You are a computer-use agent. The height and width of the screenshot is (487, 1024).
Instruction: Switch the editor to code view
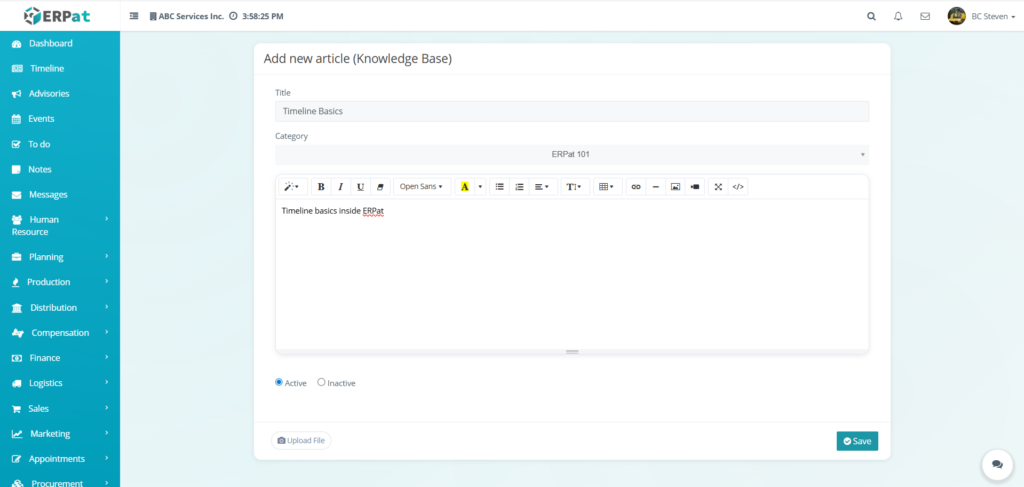point(738,187)
